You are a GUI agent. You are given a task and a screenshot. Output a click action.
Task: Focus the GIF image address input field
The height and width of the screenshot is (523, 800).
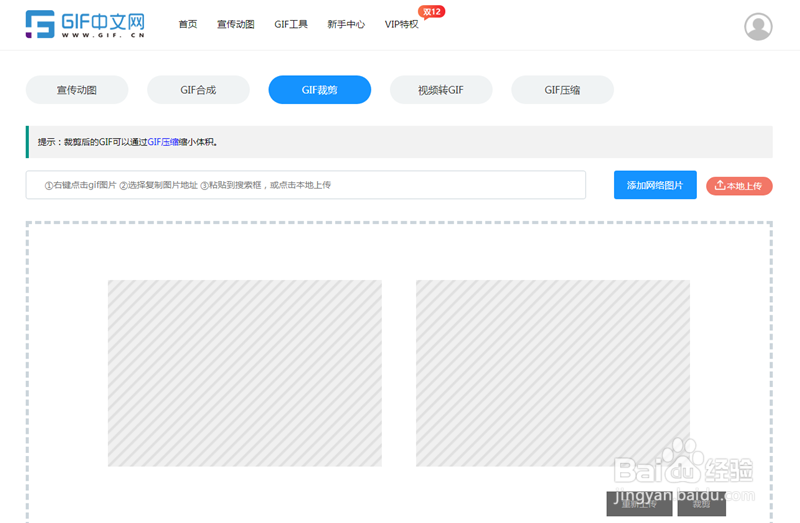(306, 185)
